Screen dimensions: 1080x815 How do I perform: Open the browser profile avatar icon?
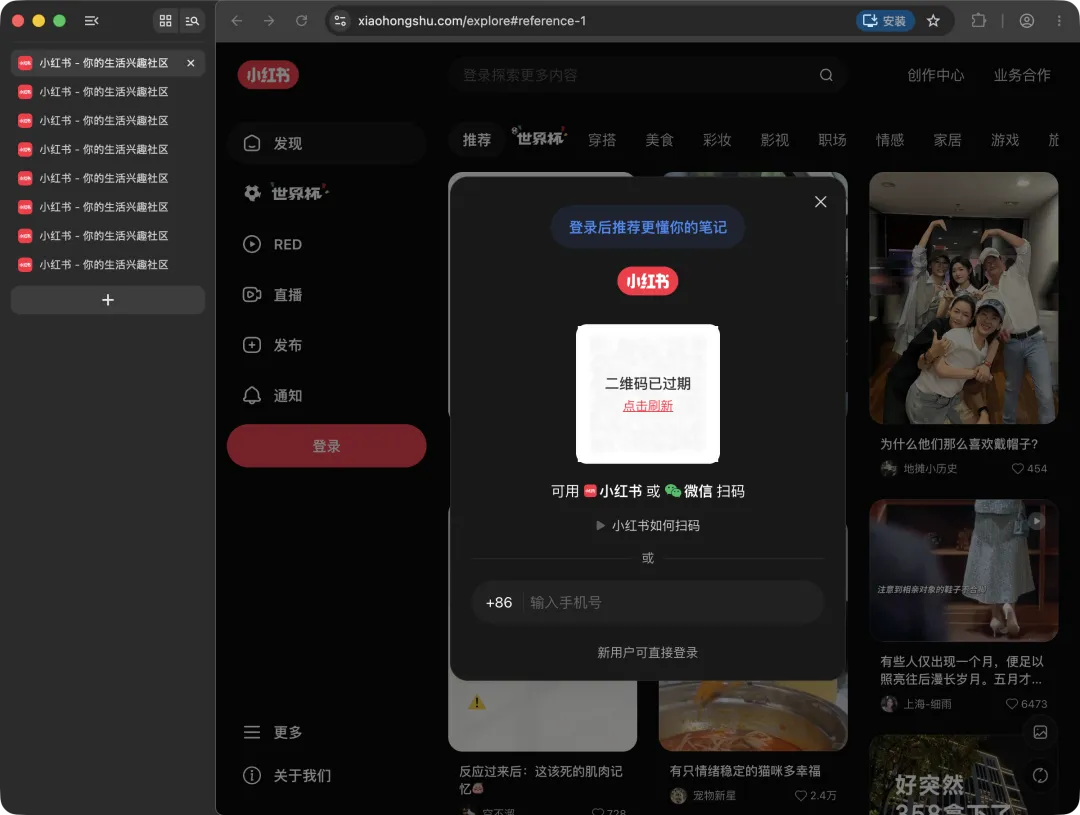[1026, 21]
